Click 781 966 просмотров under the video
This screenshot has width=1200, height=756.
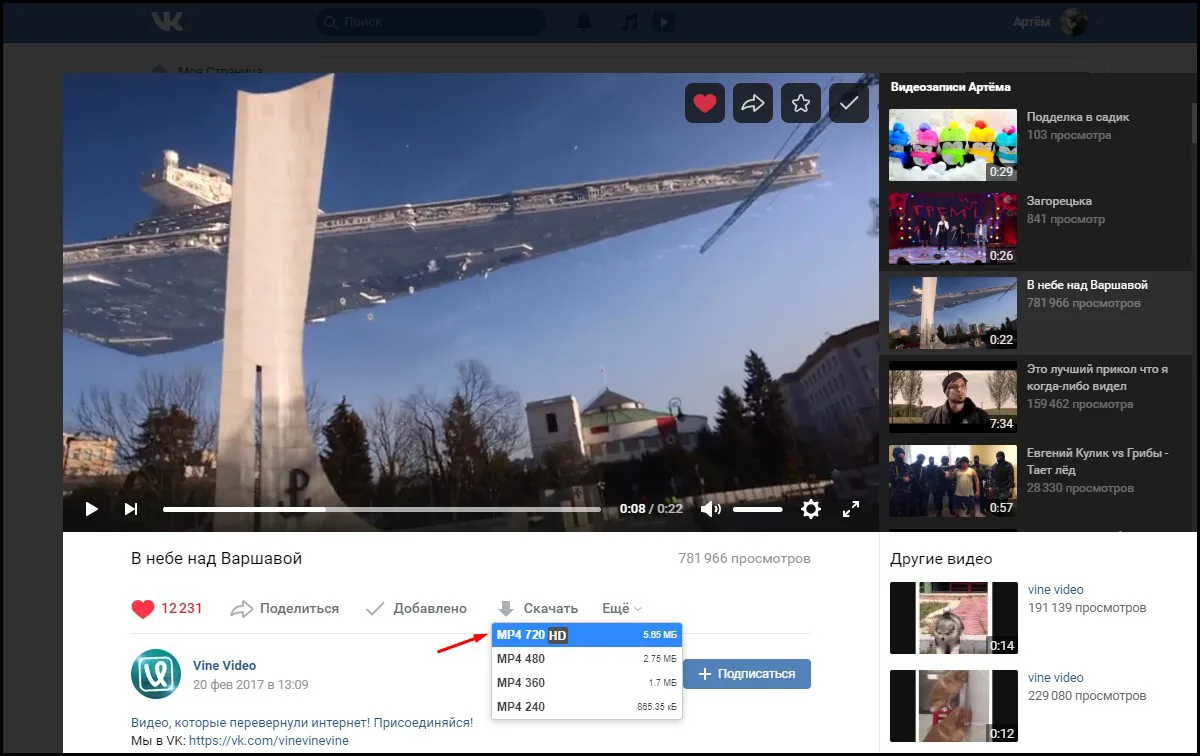[x=744, y=558]
